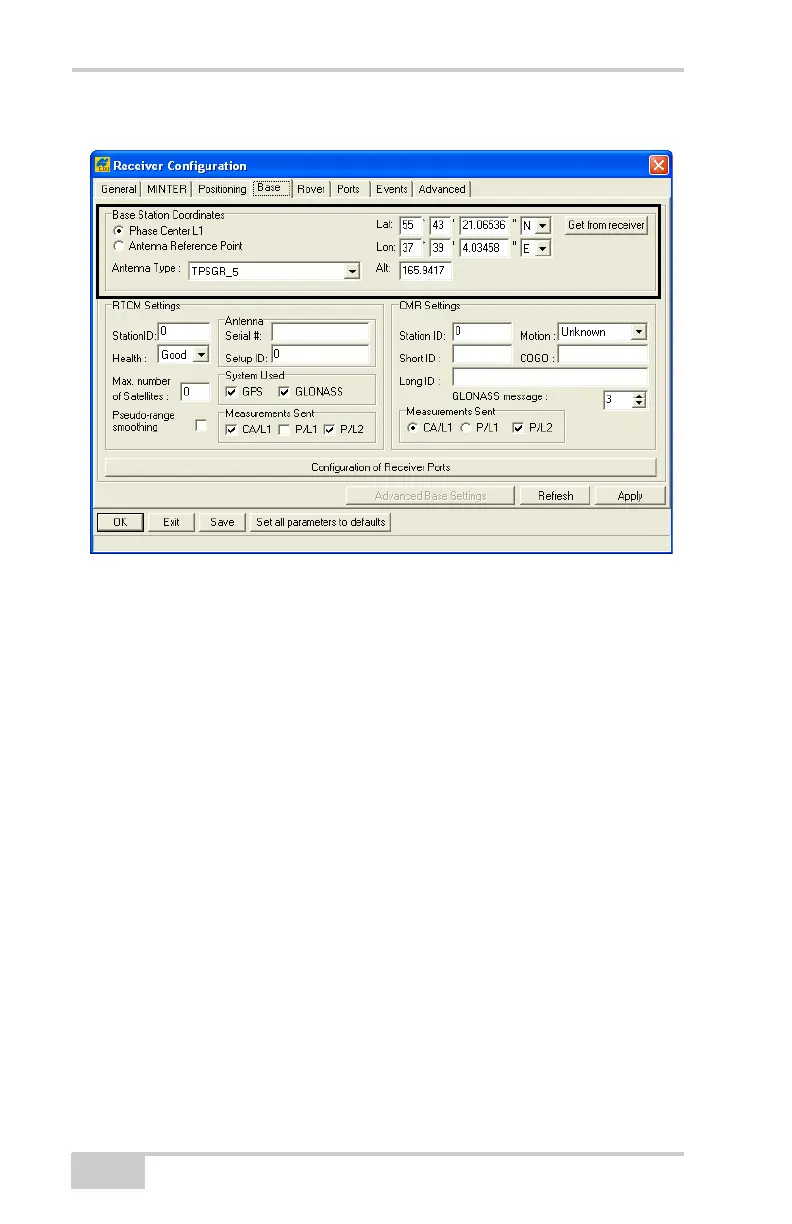Click the Exit button
The image size is (792, 1224).
click(x=171, y=522)
